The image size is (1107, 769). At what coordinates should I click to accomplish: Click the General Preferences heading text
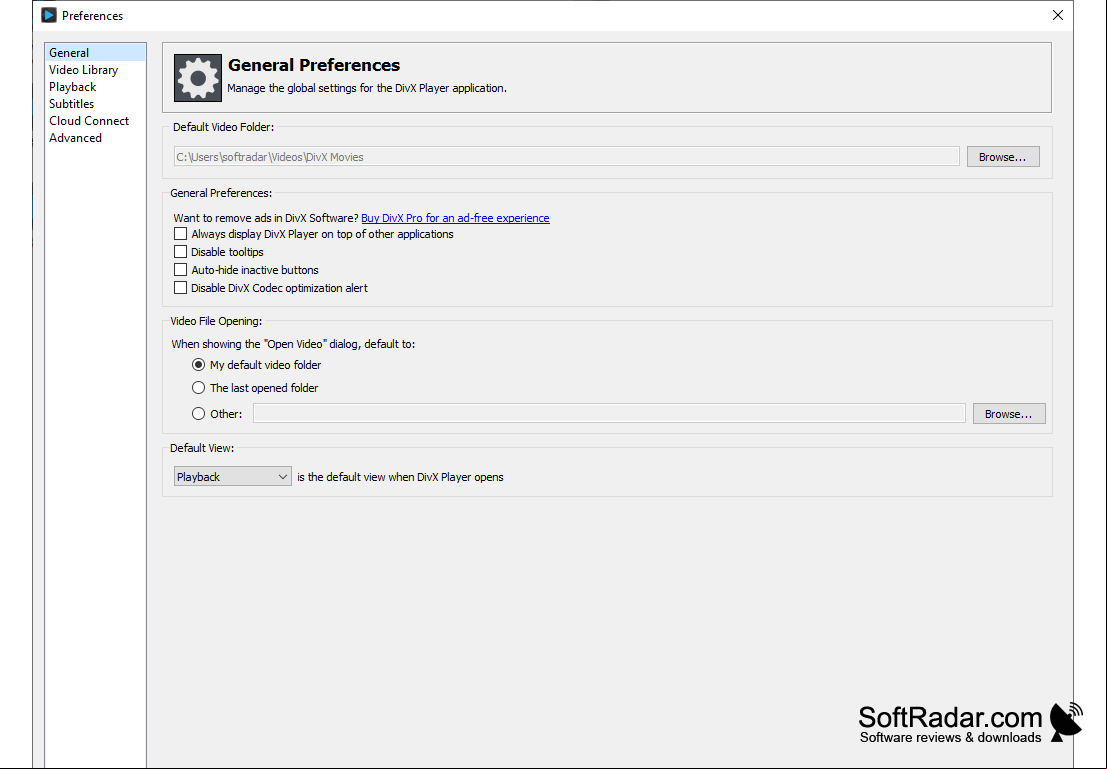click(x=313, y=65)
